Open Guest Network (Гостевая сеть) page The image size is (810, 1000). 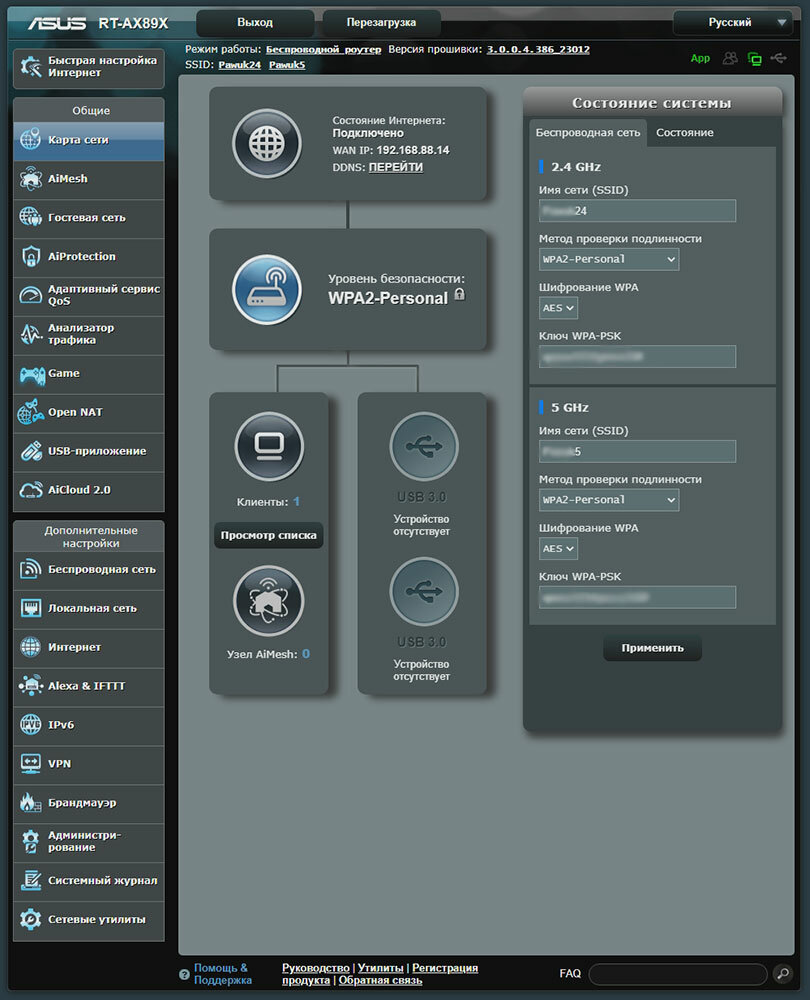89,218
